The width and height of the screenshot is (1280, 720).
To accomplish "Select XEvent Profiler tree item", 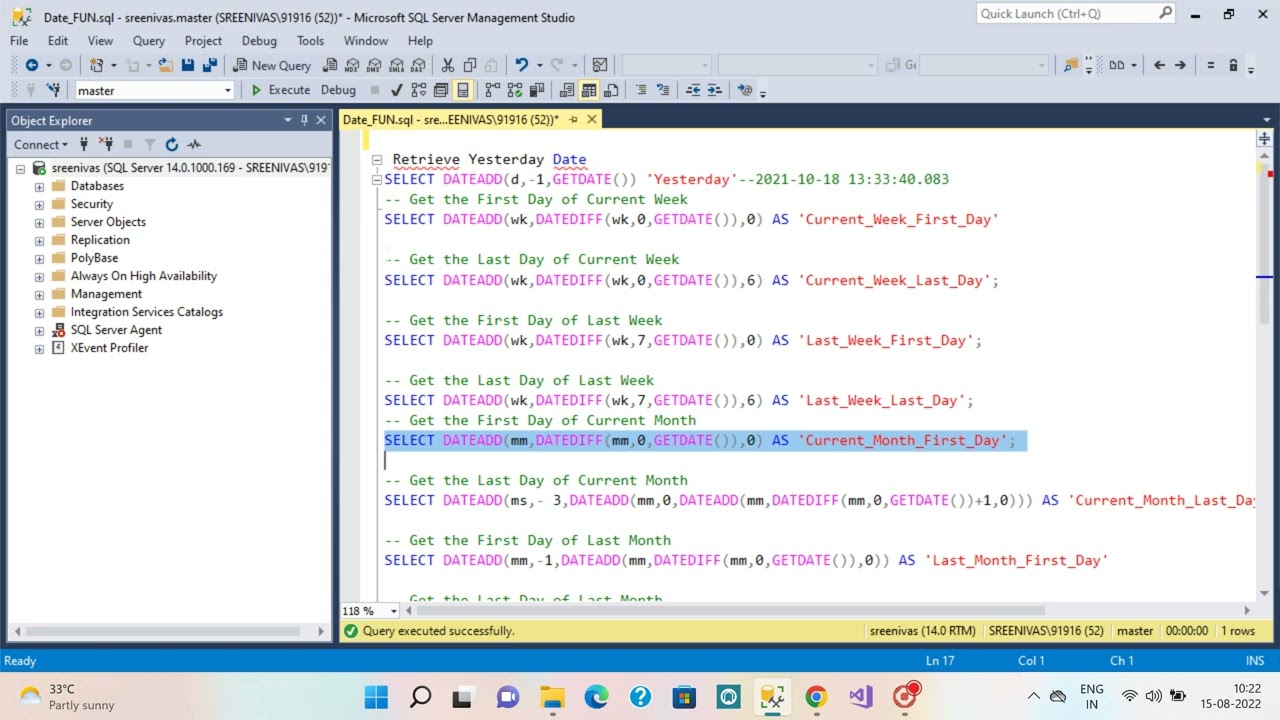I will pyautogui.click(x=109, y=348).
